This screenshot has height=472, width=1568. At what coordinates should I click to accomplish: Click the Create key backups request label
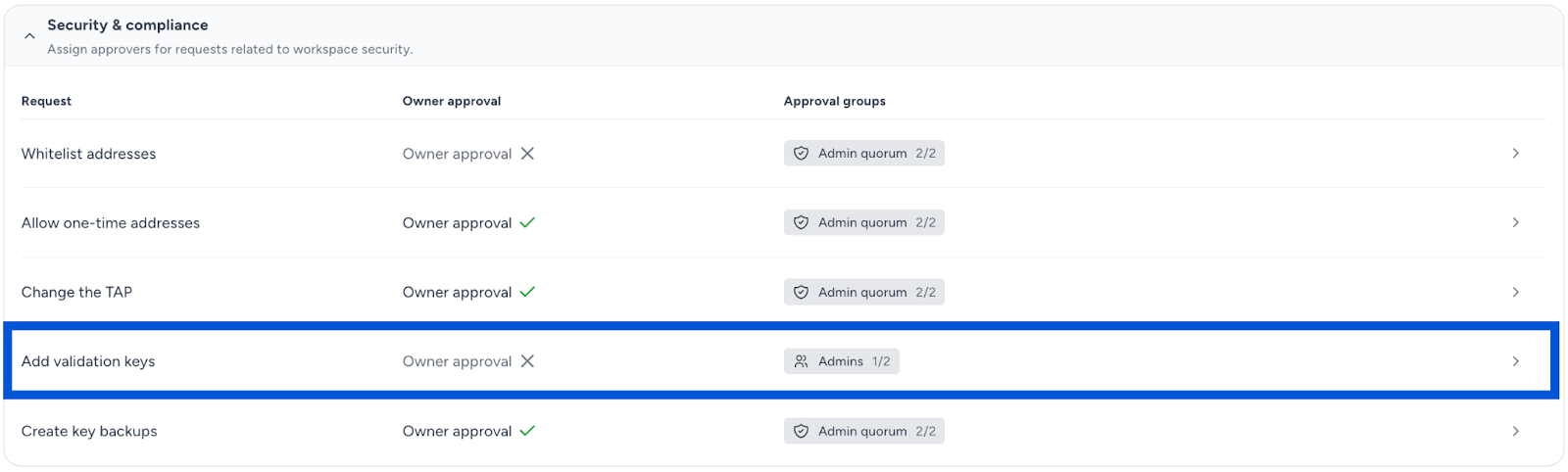pos(89,432)
